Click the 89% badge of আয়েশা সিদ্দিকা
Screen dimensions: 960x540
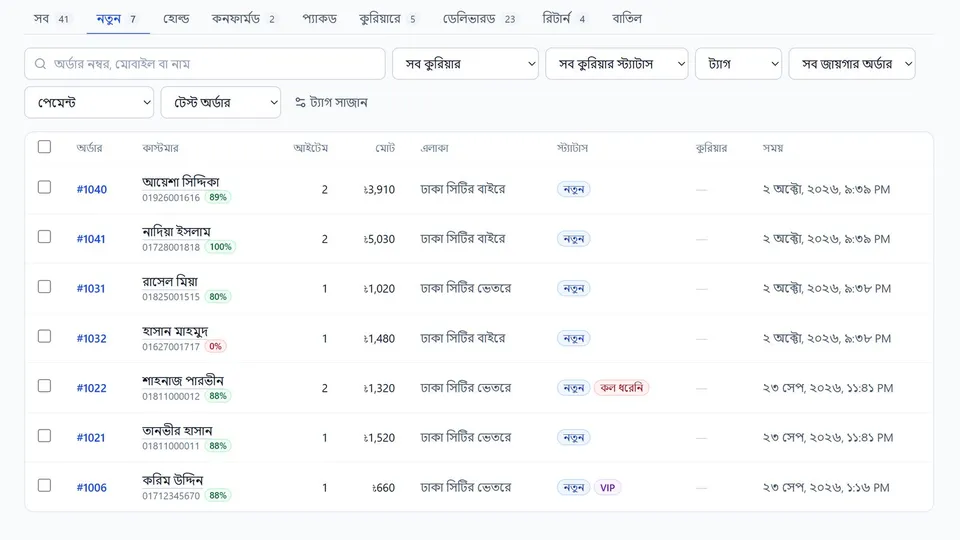(217, 197)
